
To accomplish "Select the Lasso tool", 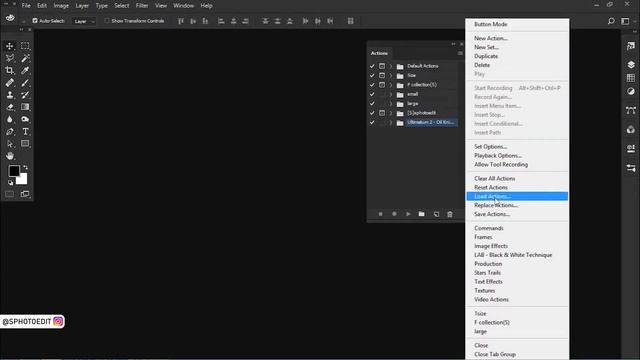I will tap(10, 58).
